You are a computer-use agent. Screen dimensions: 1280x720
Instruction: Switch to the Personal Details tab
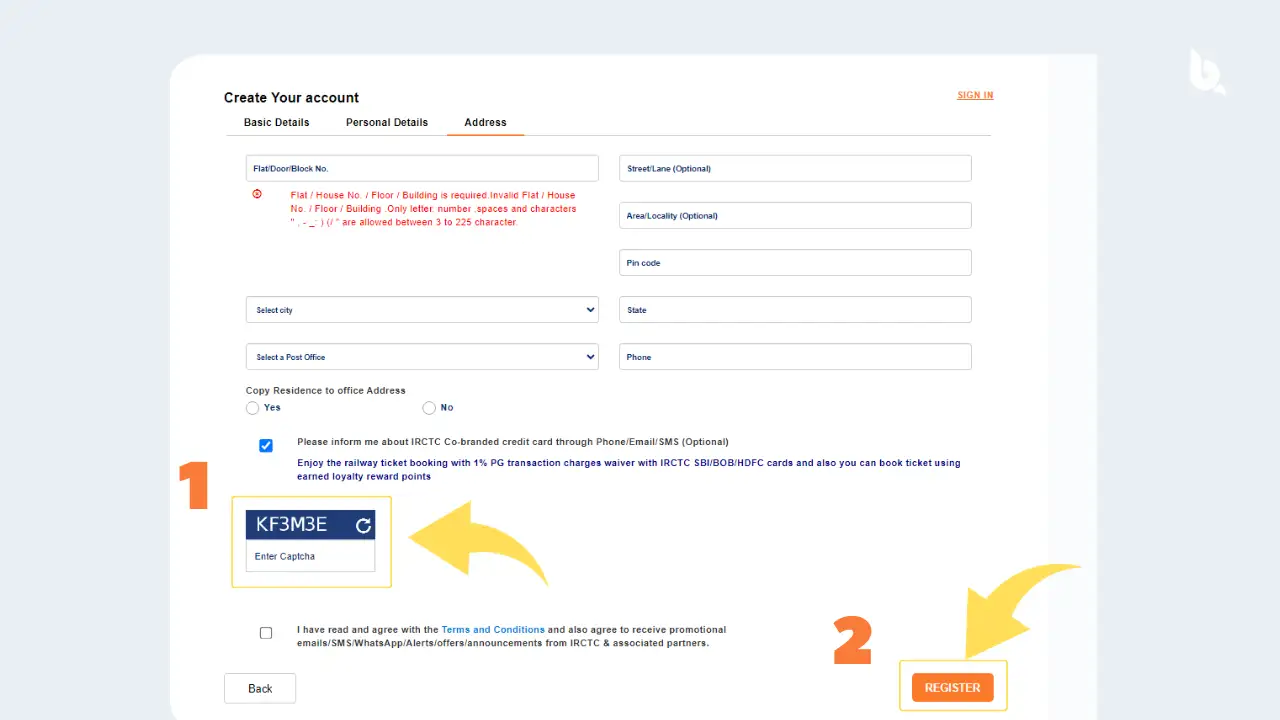pyautogui.click(x=387, y=122)
